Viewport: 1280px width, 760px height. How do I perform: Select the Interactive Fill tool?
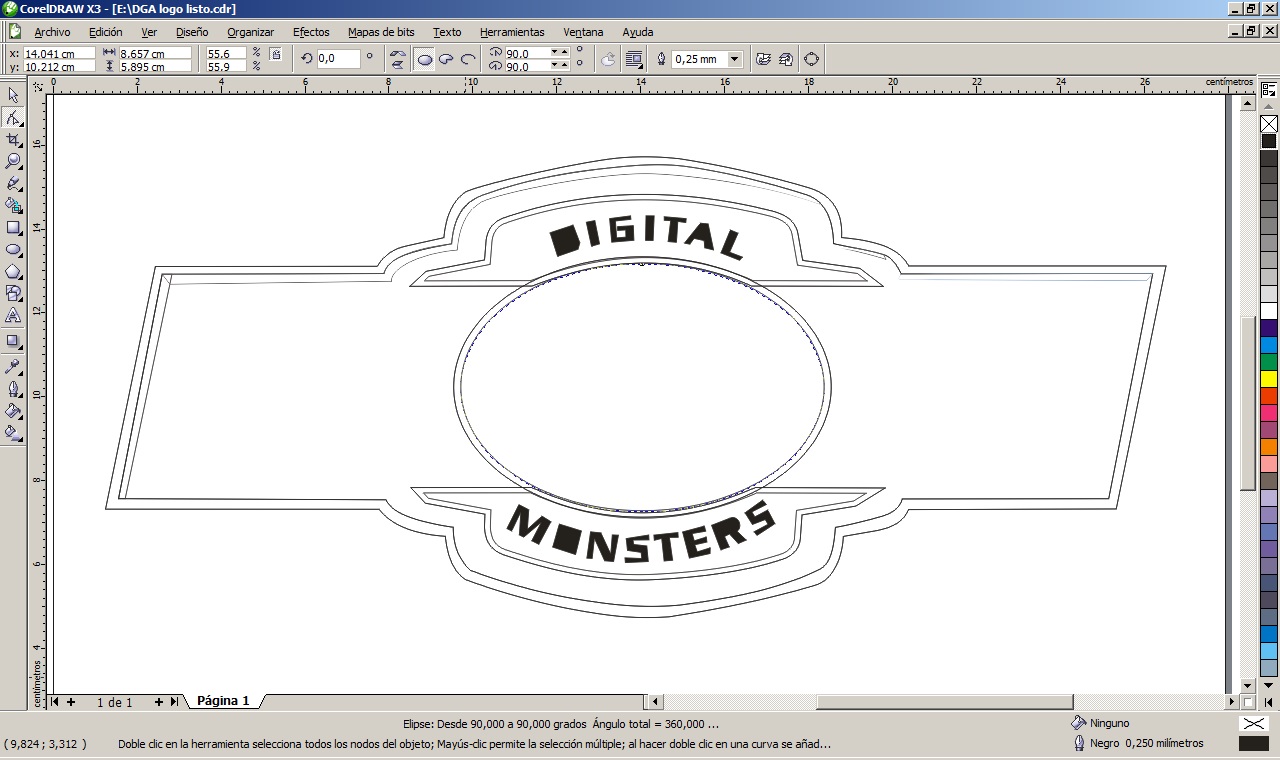pos(13,432)
